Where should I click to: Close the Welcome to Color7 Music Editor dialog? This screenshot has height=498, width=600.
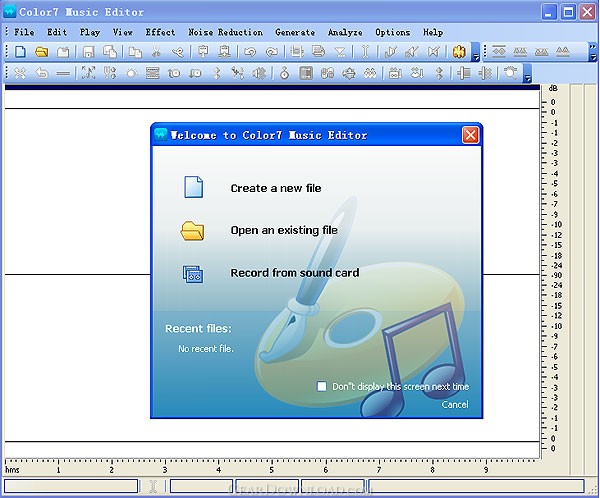point(470,135)
